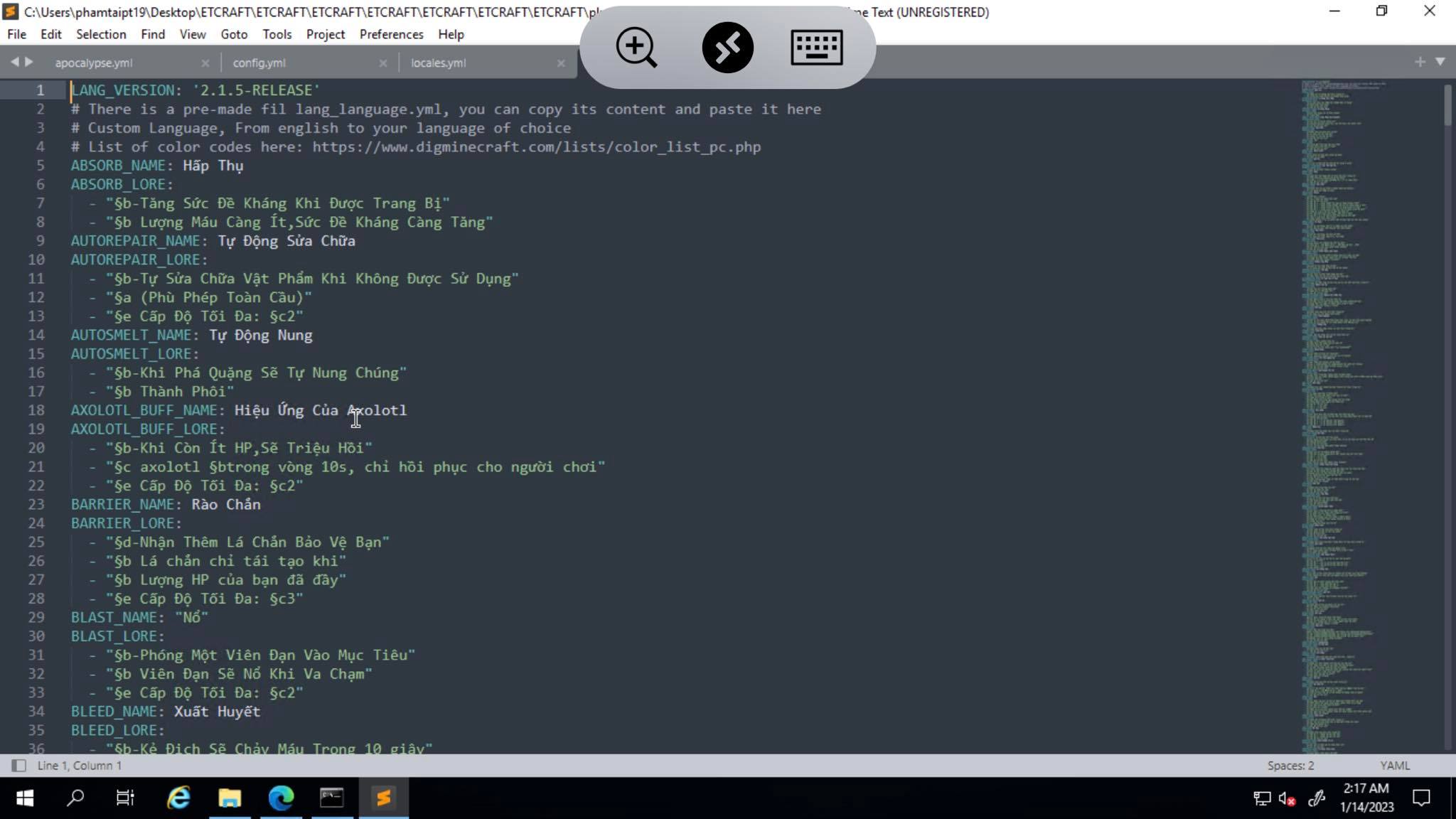Click the previous tab left arrow

click(14, 62)
